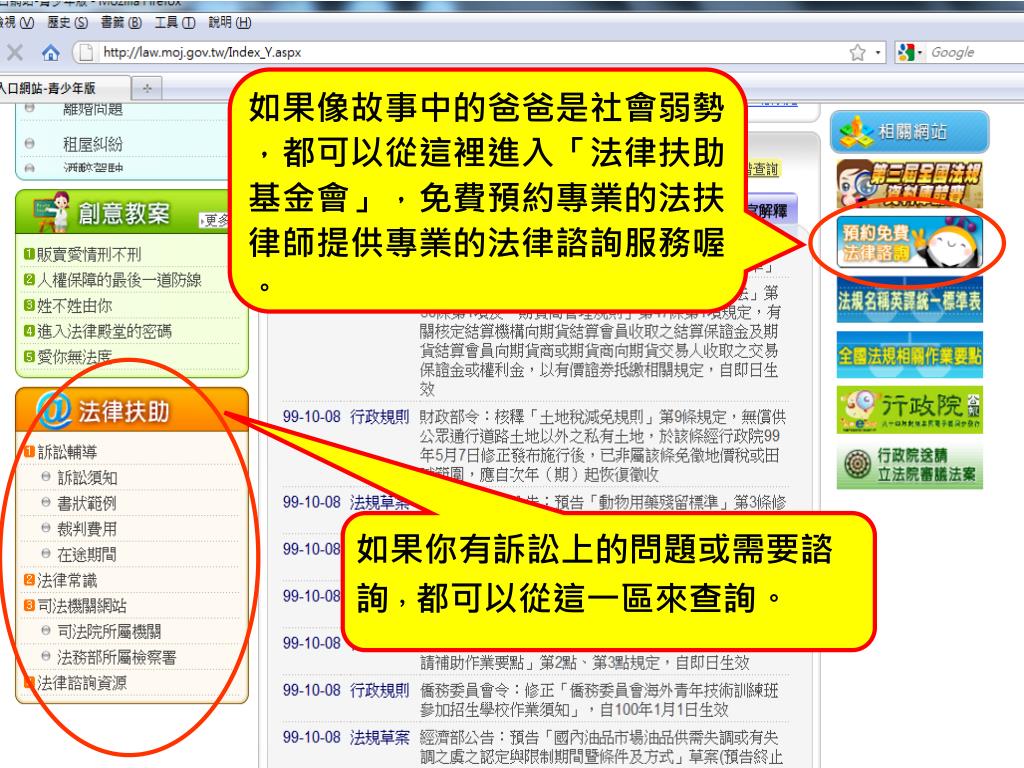Select the 入口網站-青少年版 tab

click(62, 88)
